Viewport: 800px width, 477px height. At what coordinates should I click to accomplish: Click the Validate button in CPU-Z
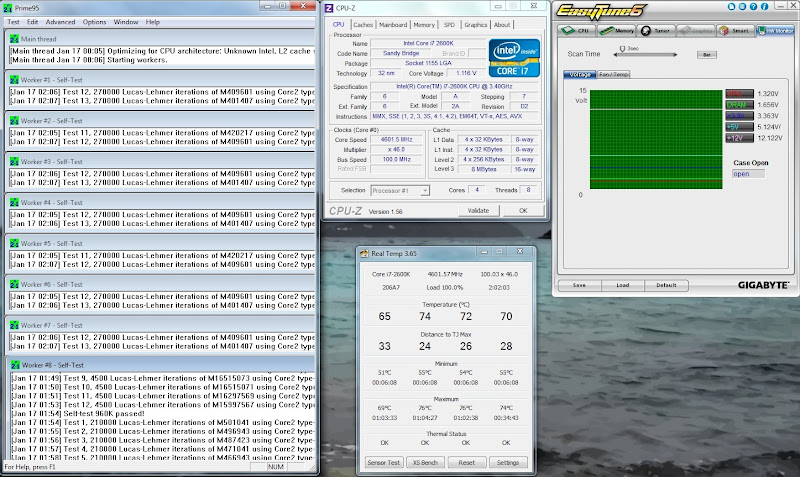478,211
